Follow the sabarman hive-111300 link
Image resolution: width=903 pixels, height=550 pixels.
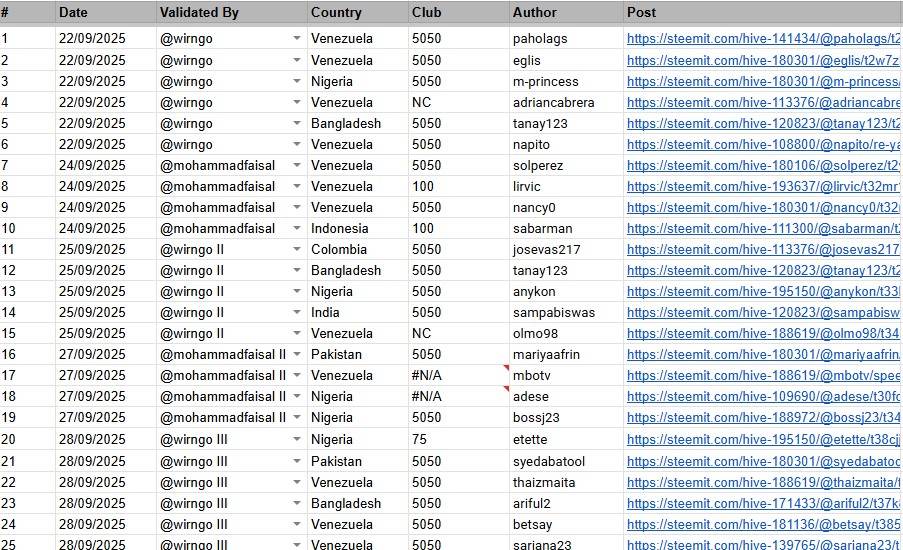[763, 229]
